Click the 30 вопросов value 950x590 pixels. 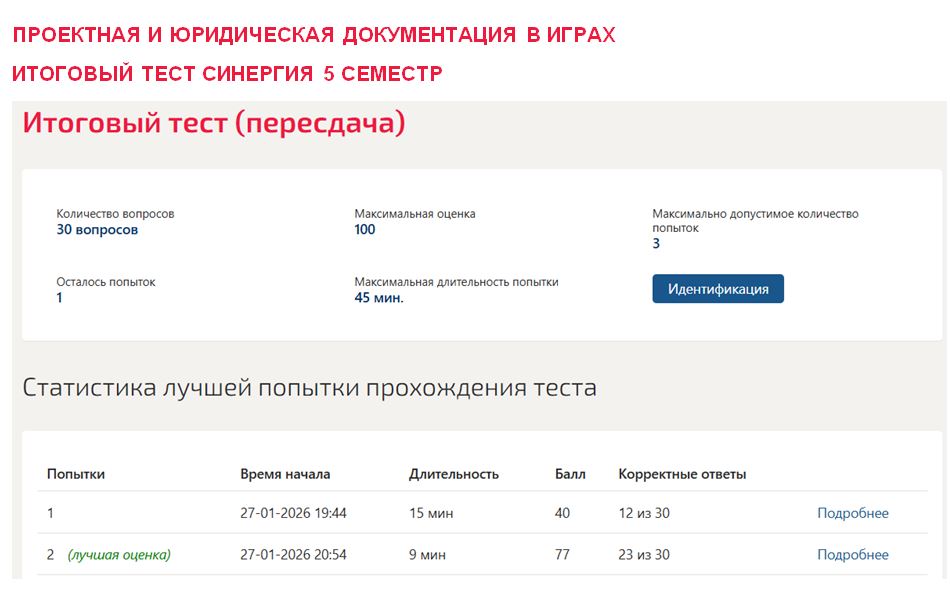click(x=97, y=230)
